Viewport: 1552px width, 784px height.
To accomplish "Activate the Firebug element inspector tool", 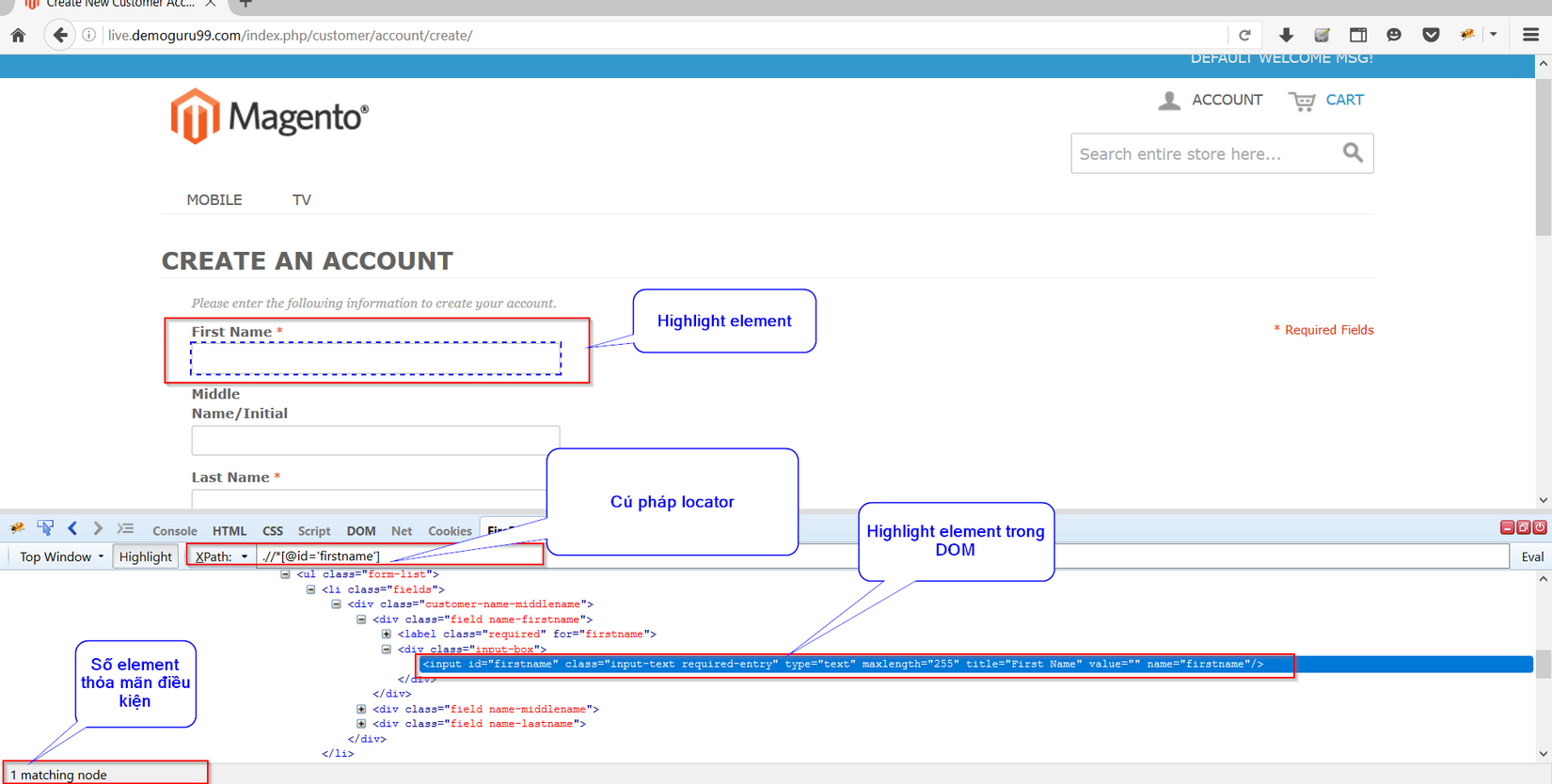I will 45,528.
